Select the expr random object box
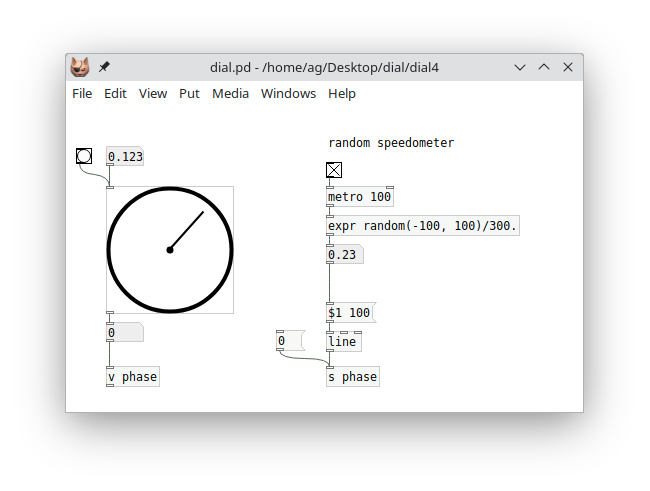Screen dimensions: 650x491 [x=422, y=226]
